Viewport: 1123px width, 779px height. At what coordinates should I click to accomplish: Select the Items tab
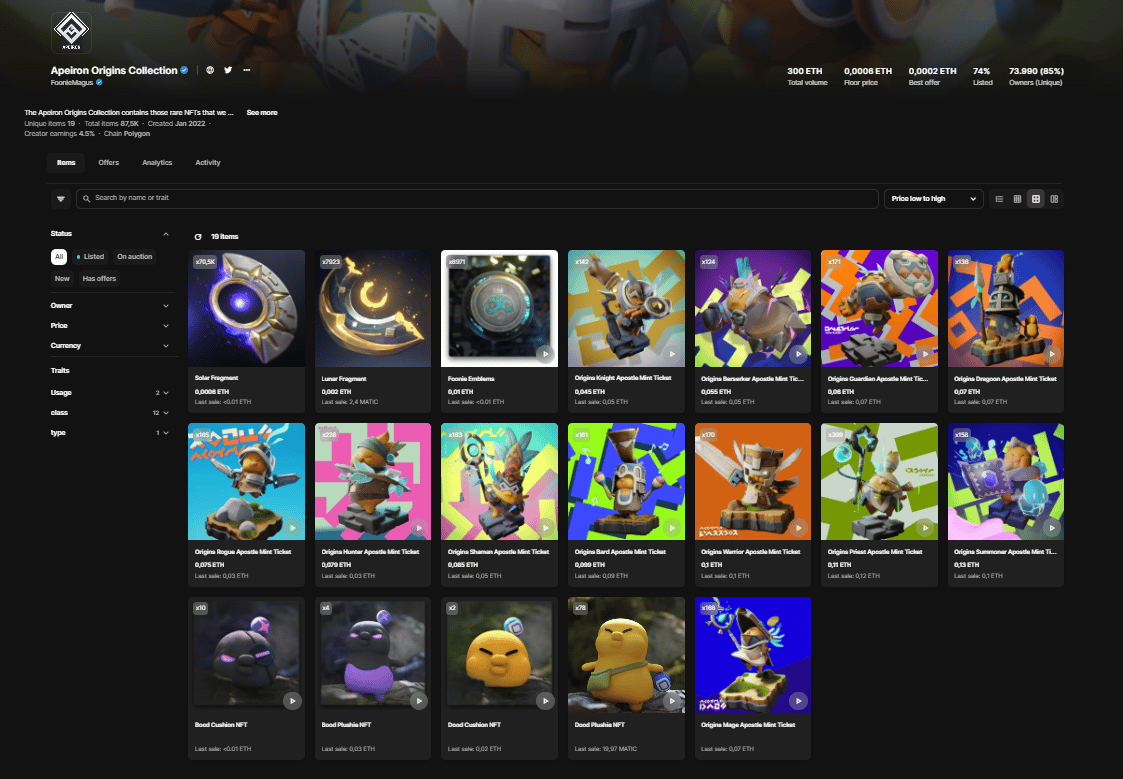click(66, 163)
